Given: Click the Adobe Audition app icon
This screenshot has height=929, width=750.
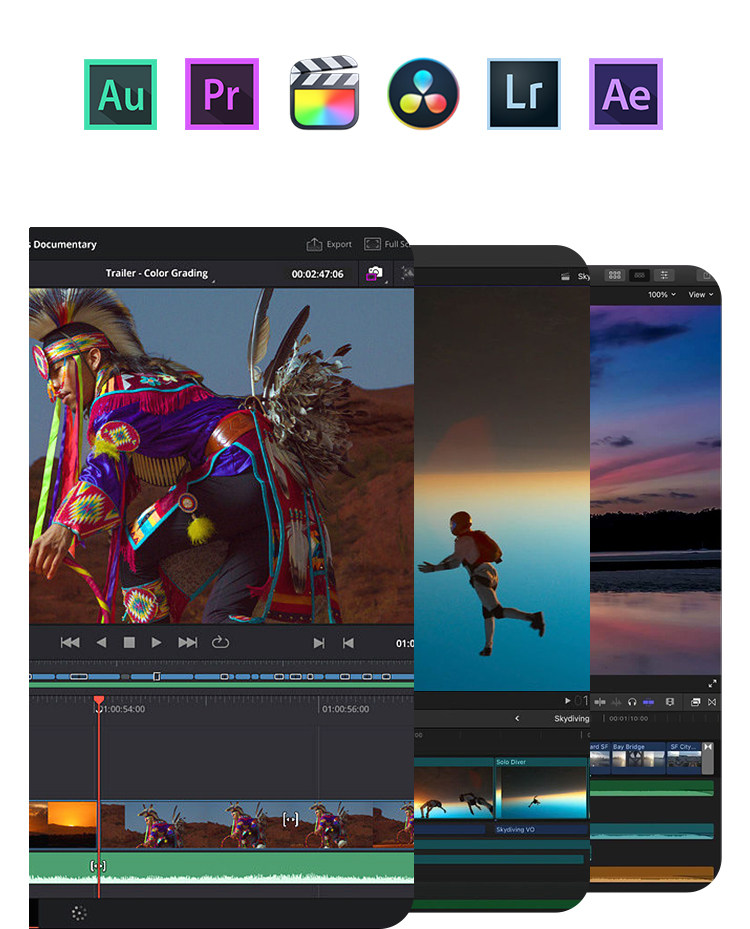Looking at the screenshot, I should point(120,94).
